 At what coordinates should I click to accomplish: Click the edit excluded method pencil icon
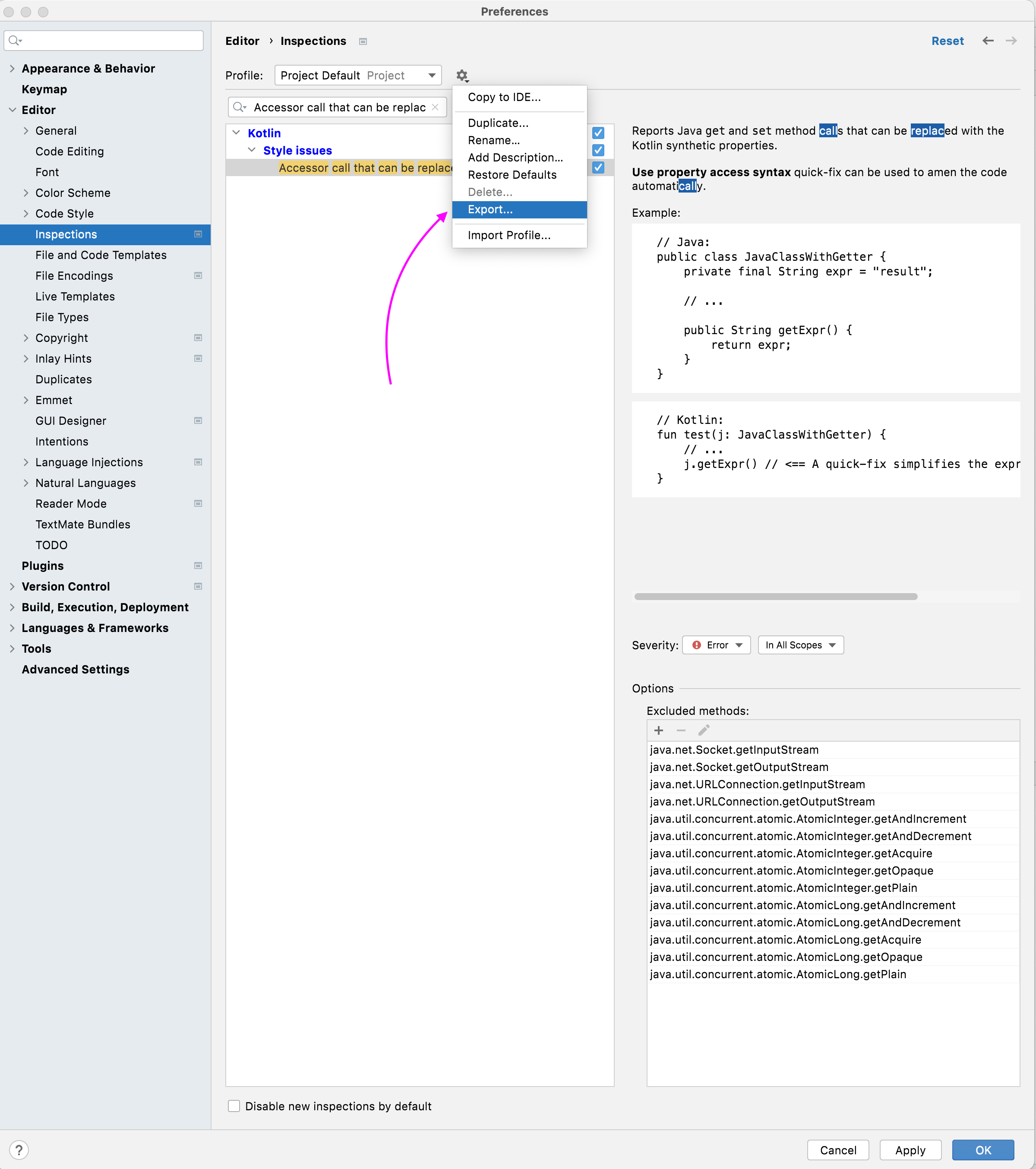pos(704,730)
